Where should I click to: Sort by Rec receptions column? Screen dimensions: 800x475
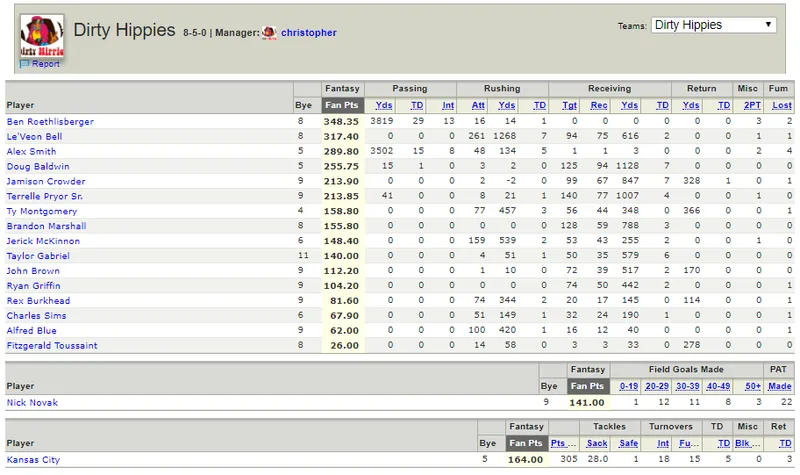point(599,105)
